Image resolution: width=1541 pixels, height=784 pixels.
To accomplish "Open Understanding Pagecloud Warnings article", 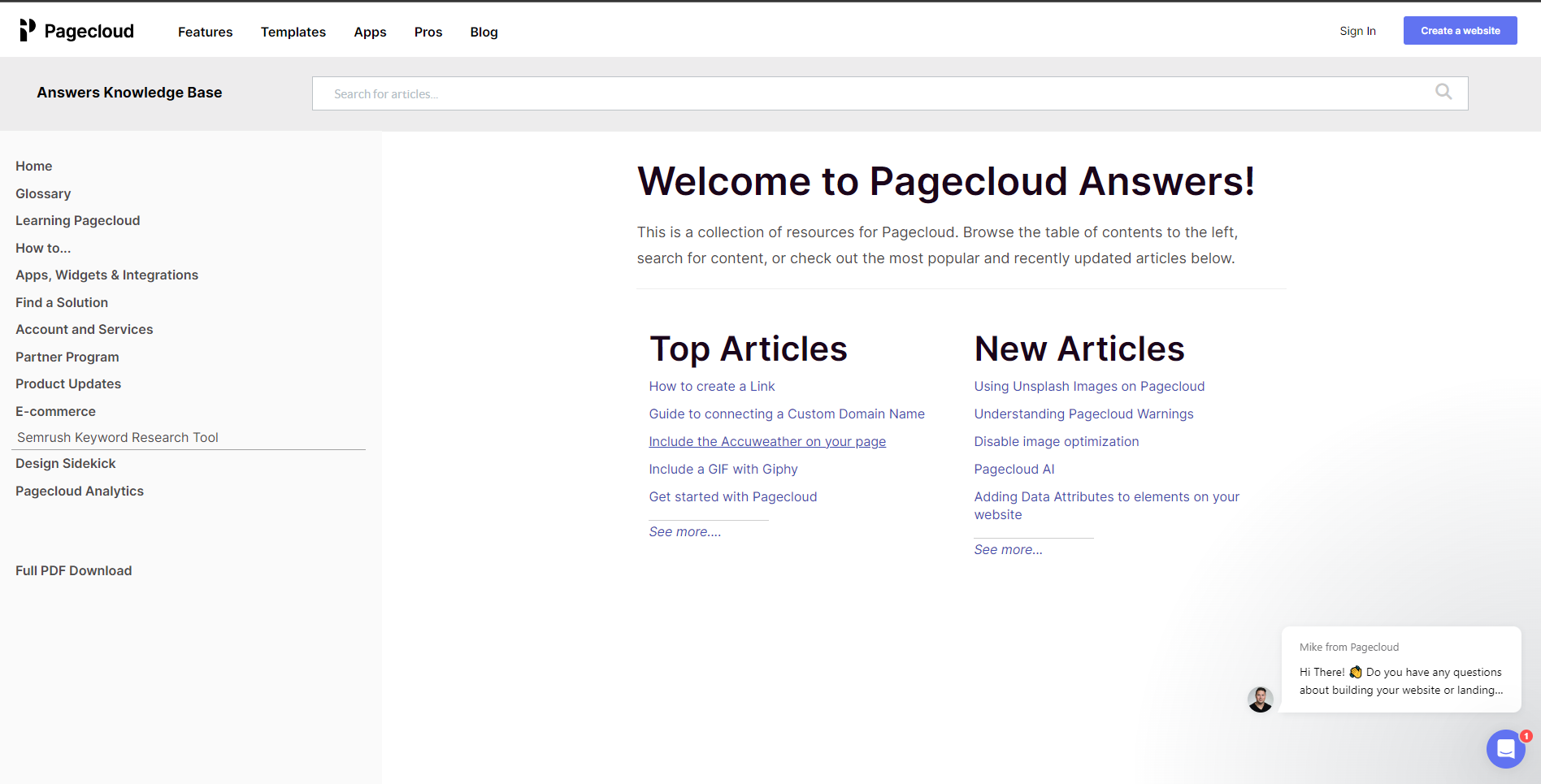I will pyautogui.click(x=1083, y=414).
